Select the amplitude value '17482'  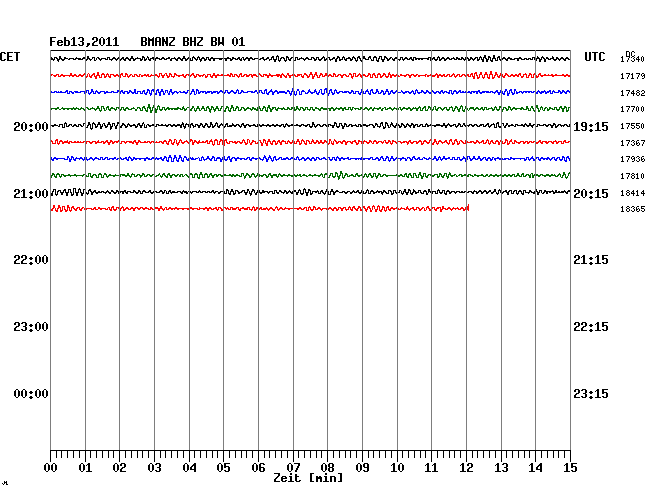(633, 93)
